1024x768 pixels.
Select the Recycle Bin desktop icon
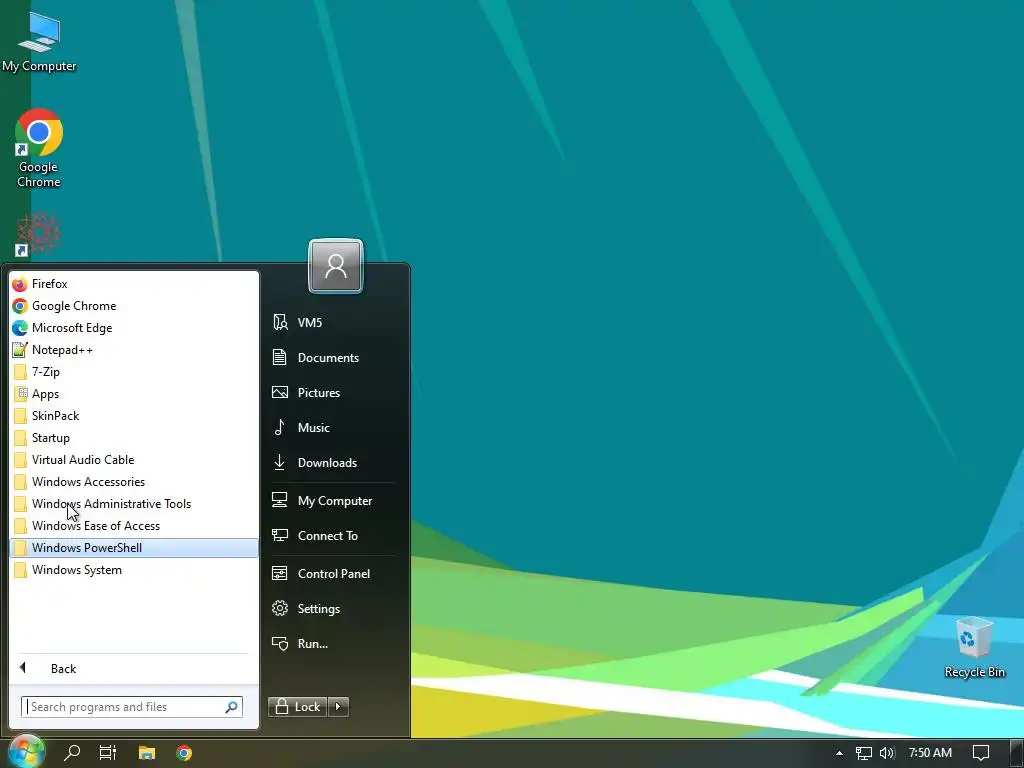click(974, 648)
